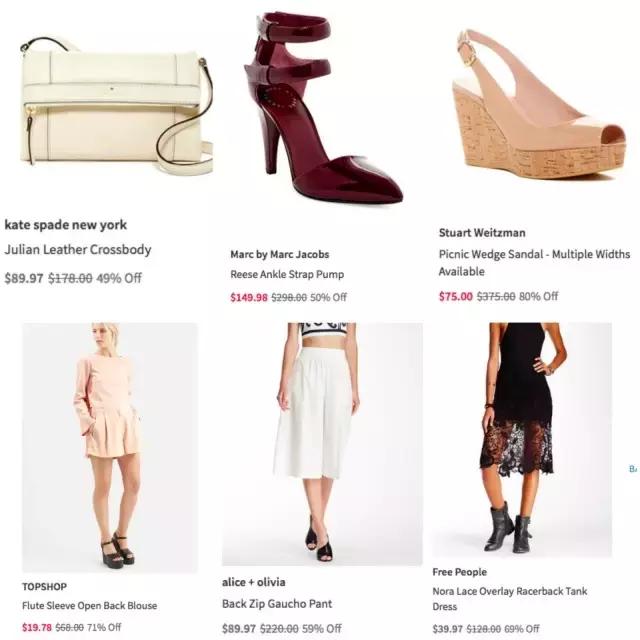Open the Picnic Wedge Sandal product title
640x640 pixels.
(534, 262)
